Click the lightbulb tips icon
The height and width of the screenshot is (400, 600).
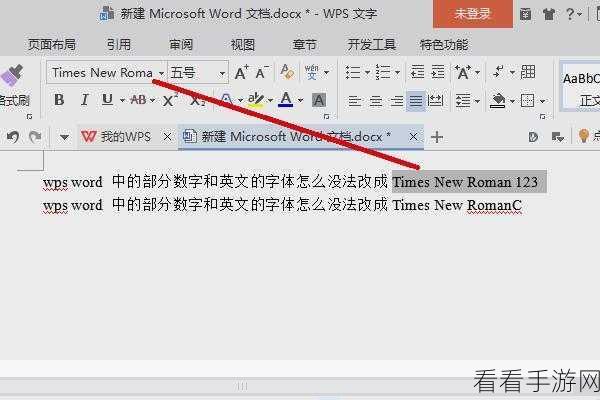coord(584,136)
